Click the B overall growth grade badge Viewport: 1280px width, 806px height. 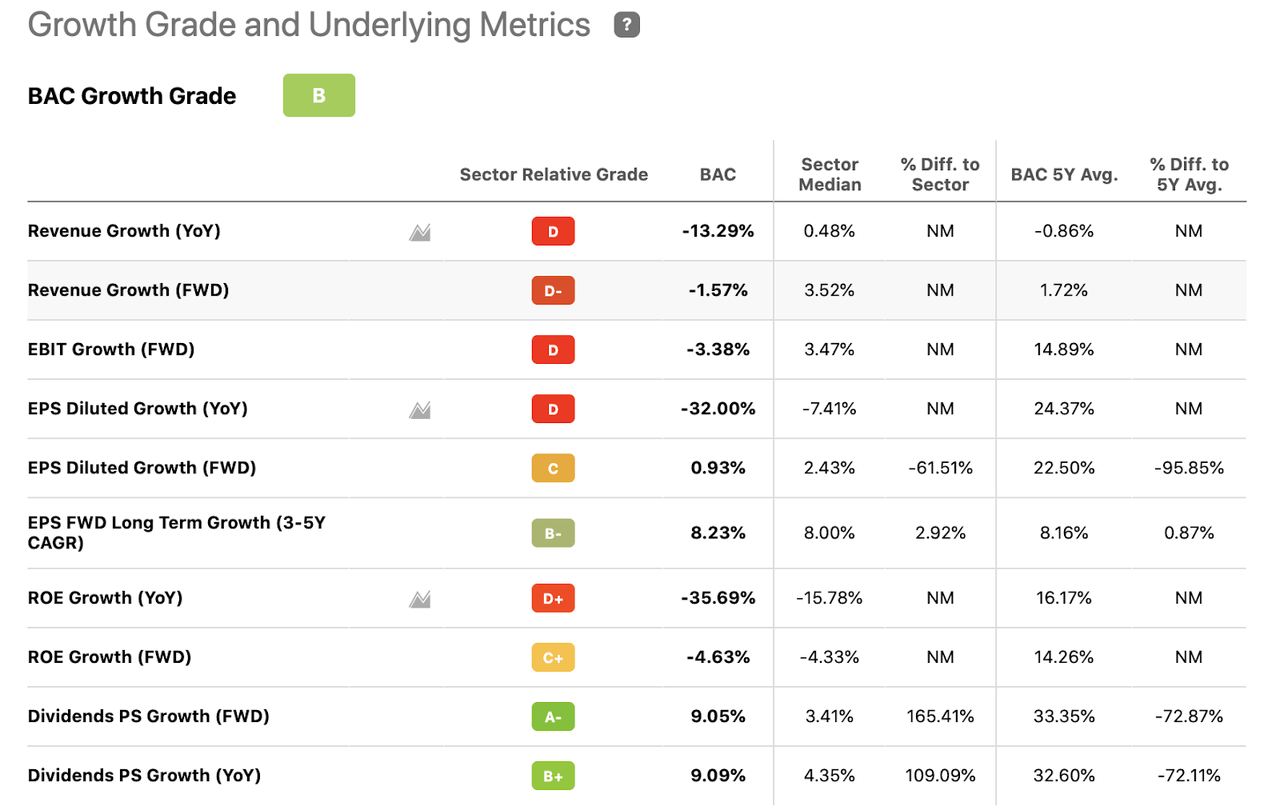[x=319, y=96]
